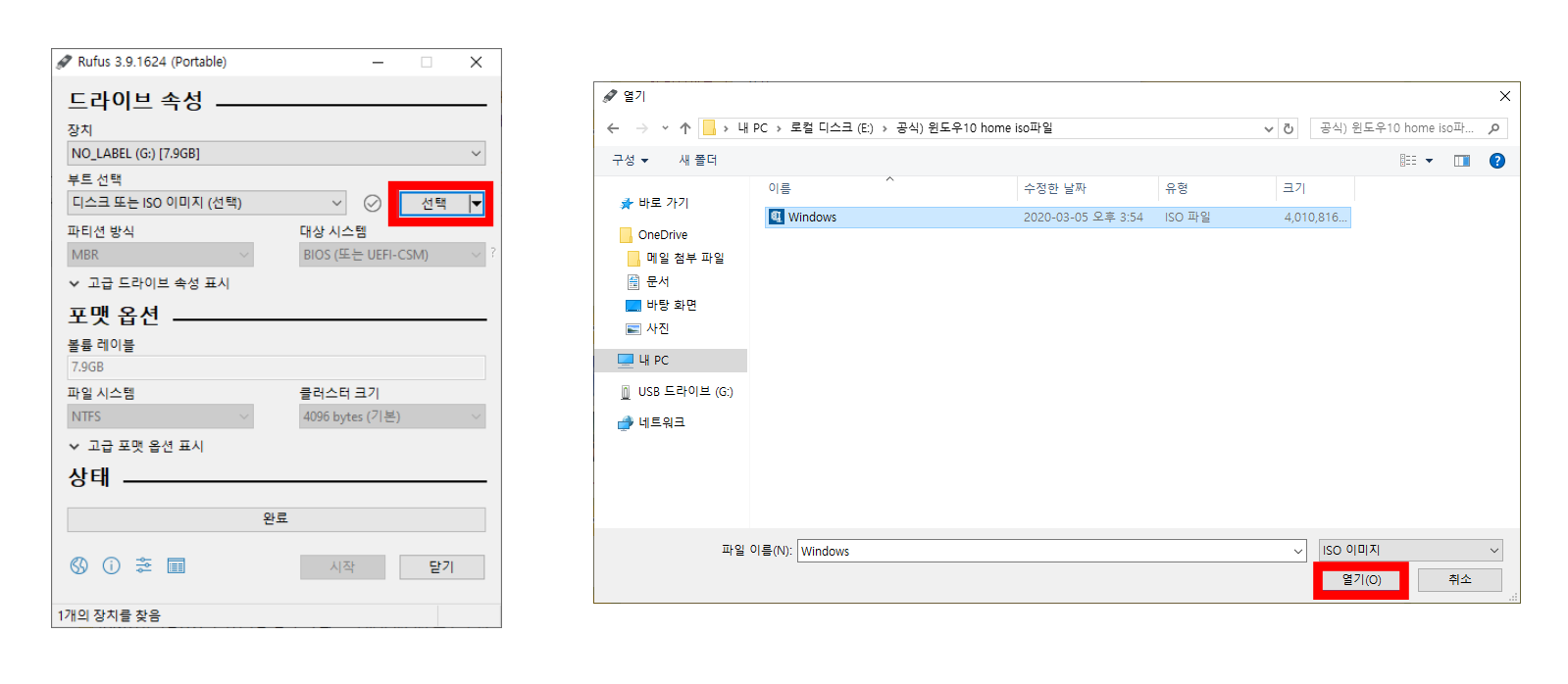Open the cluster size 4096 bytes dropdown
Screen dimensions: 1568x684
pos(476,416)
